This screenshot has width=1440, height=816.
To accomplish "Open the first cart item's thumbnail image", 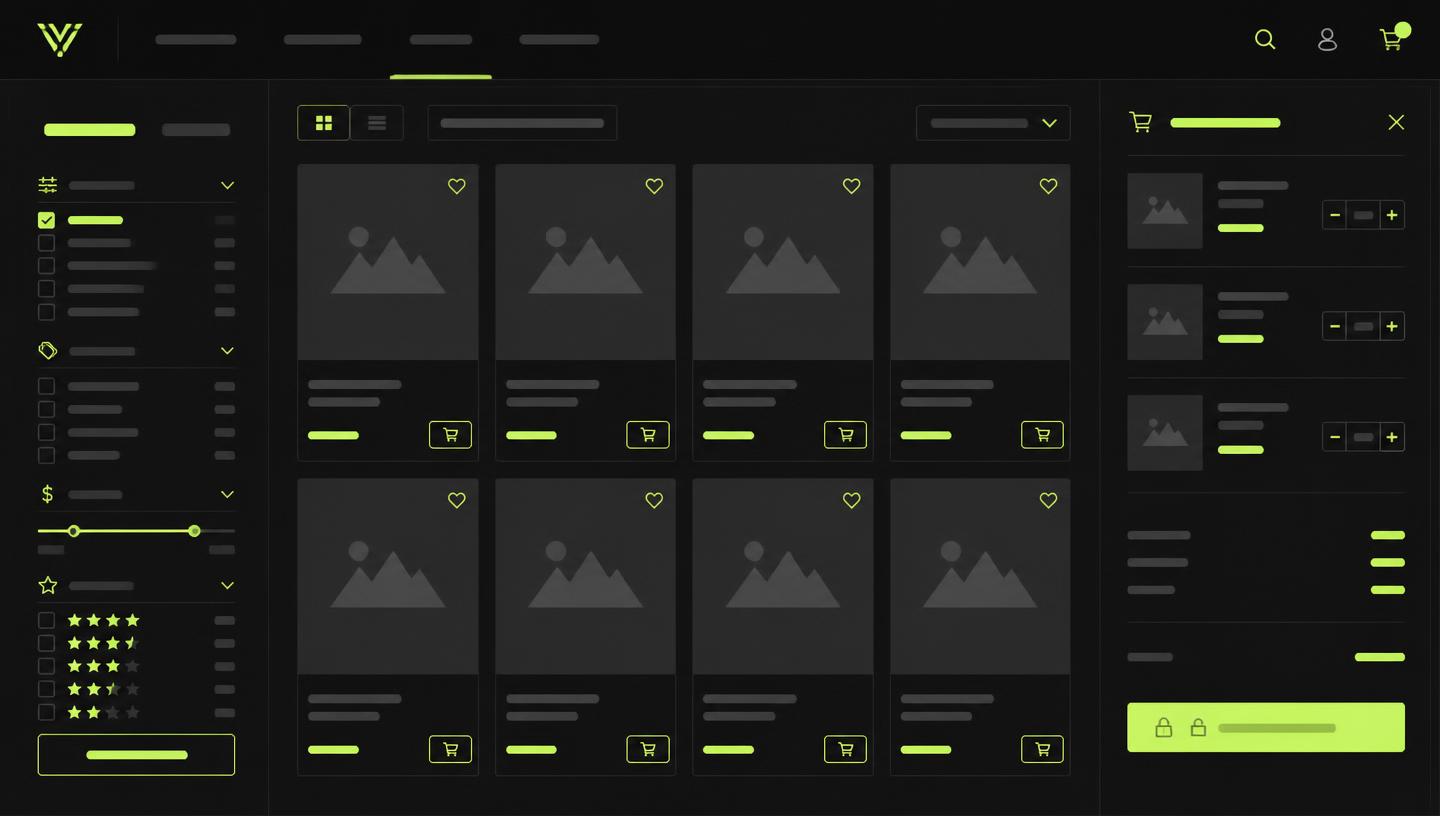I will pyautogui.click(x=1165, y=211).
